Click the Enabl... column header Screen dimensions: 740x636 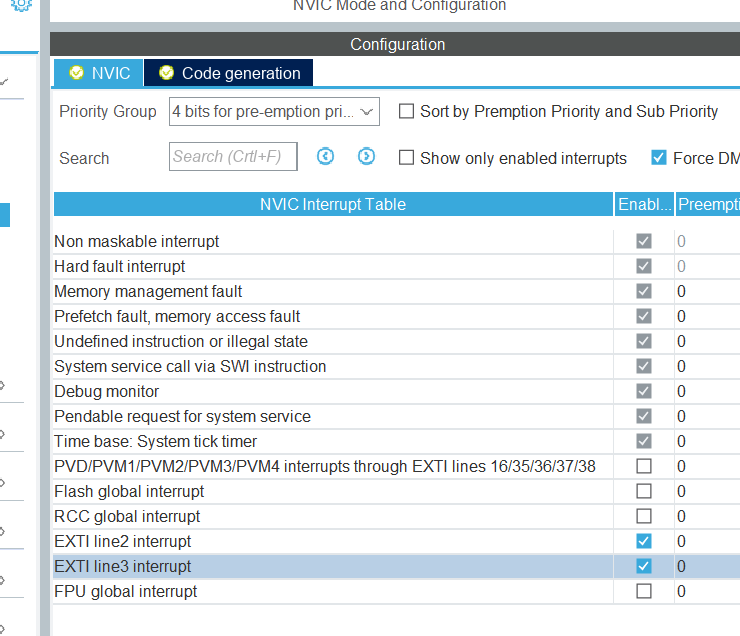click(644, 204)
